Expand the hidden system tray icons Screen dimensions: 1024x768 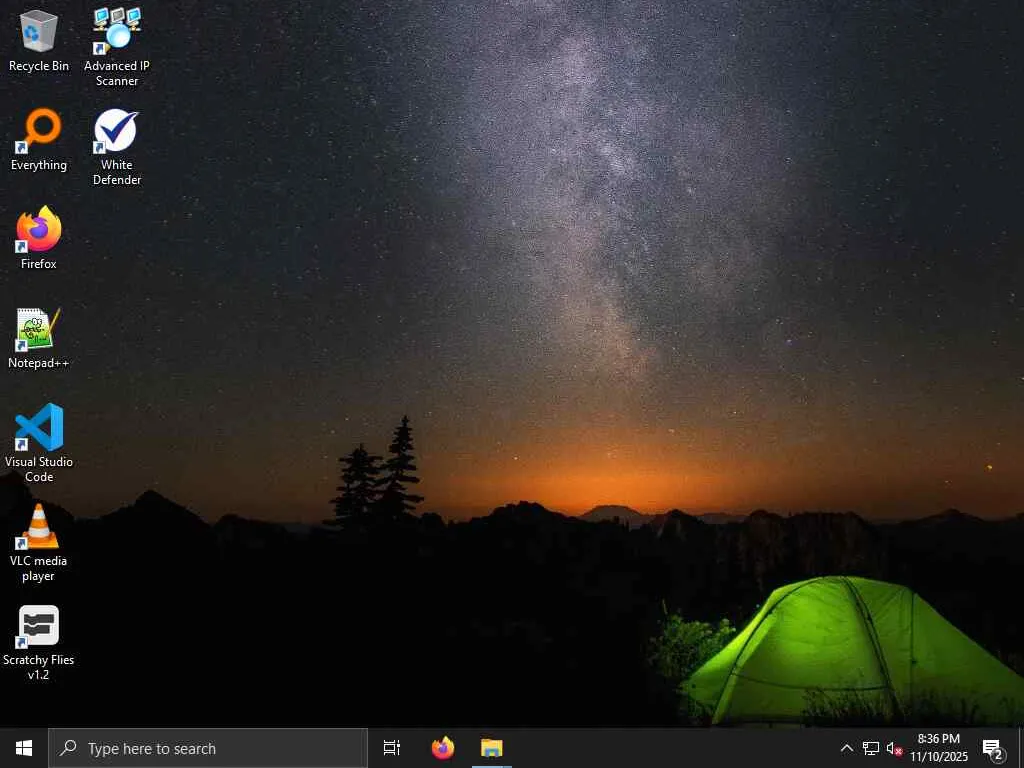(846, 748)
